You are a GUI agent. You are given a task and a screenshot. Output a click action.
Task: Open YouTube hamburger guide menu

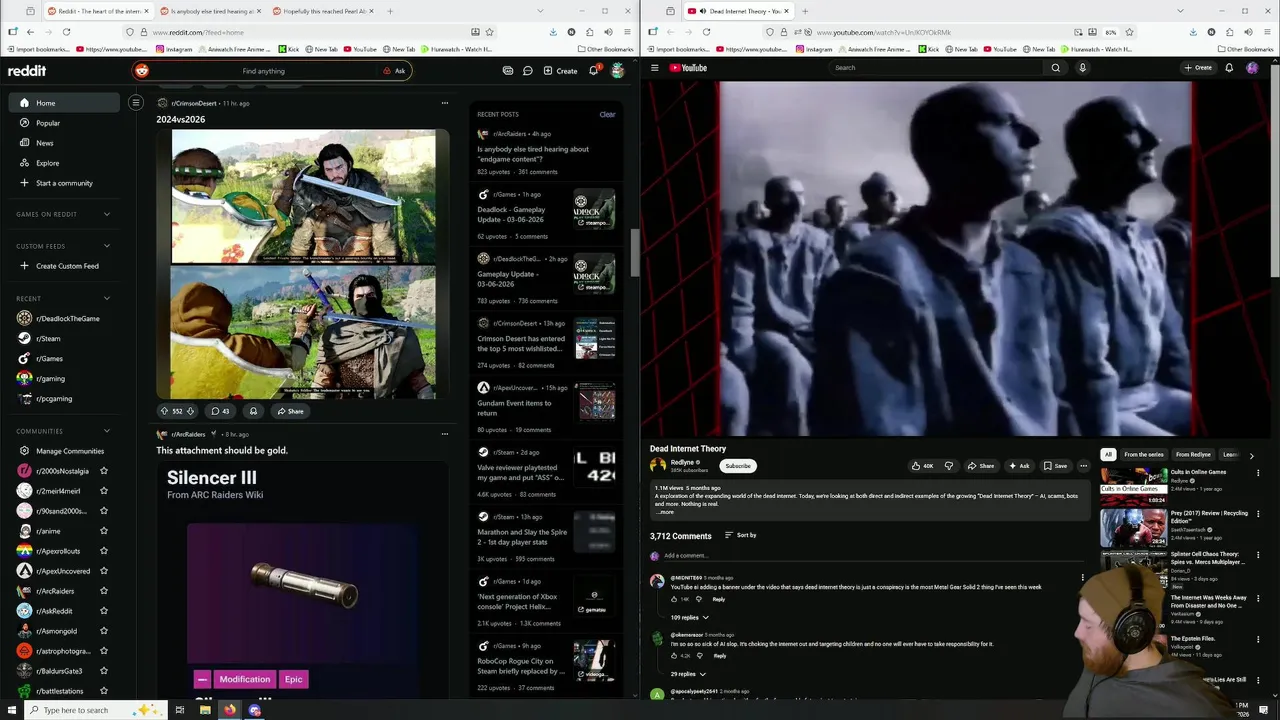655,68
